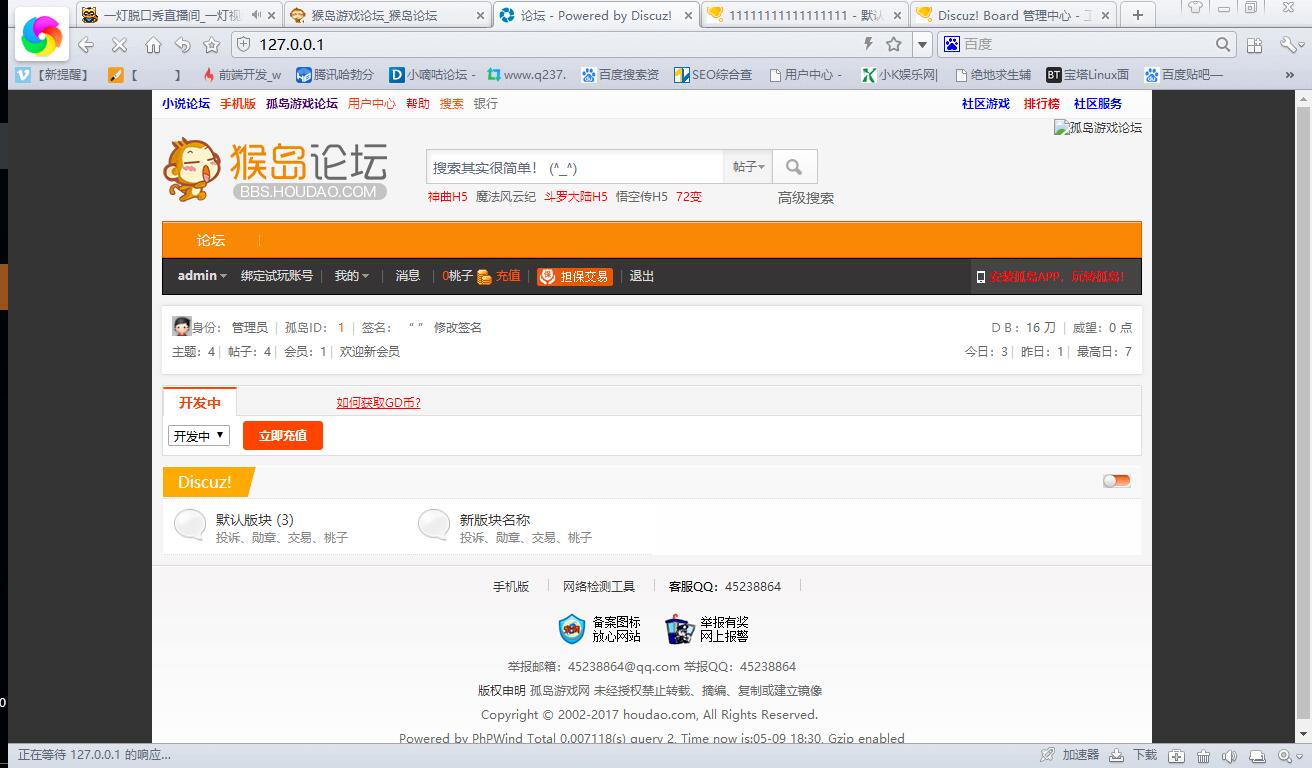This screenshot has width=1312, height=768.
Task: Click the 神曲H5 hot search link
Action: click(x=448, y=197)
